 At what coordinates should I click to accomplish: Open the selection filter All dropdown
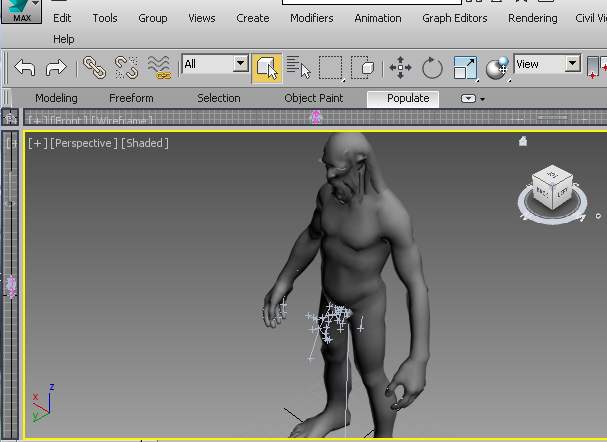coord(215,64)
